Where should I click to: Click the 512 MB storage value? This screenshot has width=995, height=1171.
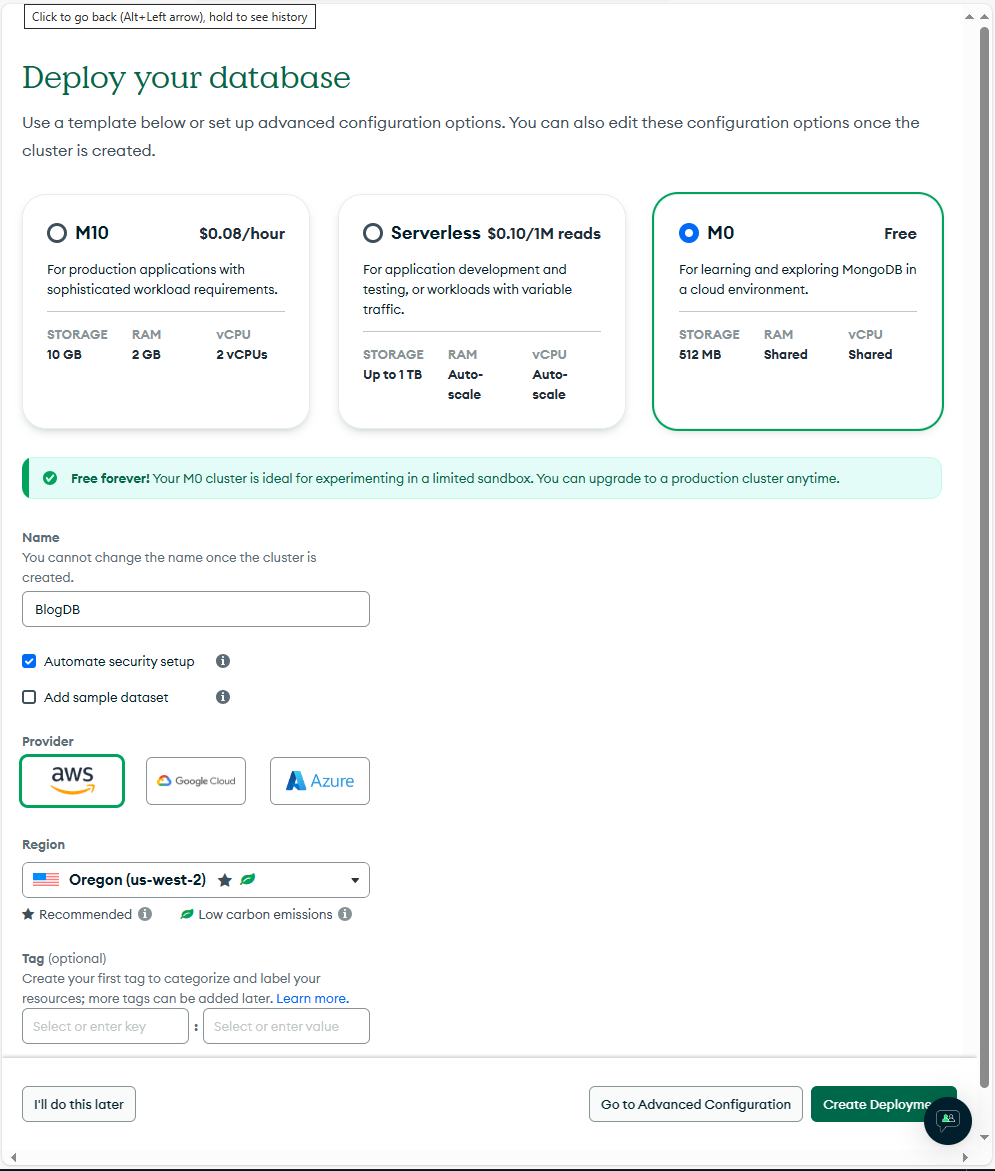point(700,355)
